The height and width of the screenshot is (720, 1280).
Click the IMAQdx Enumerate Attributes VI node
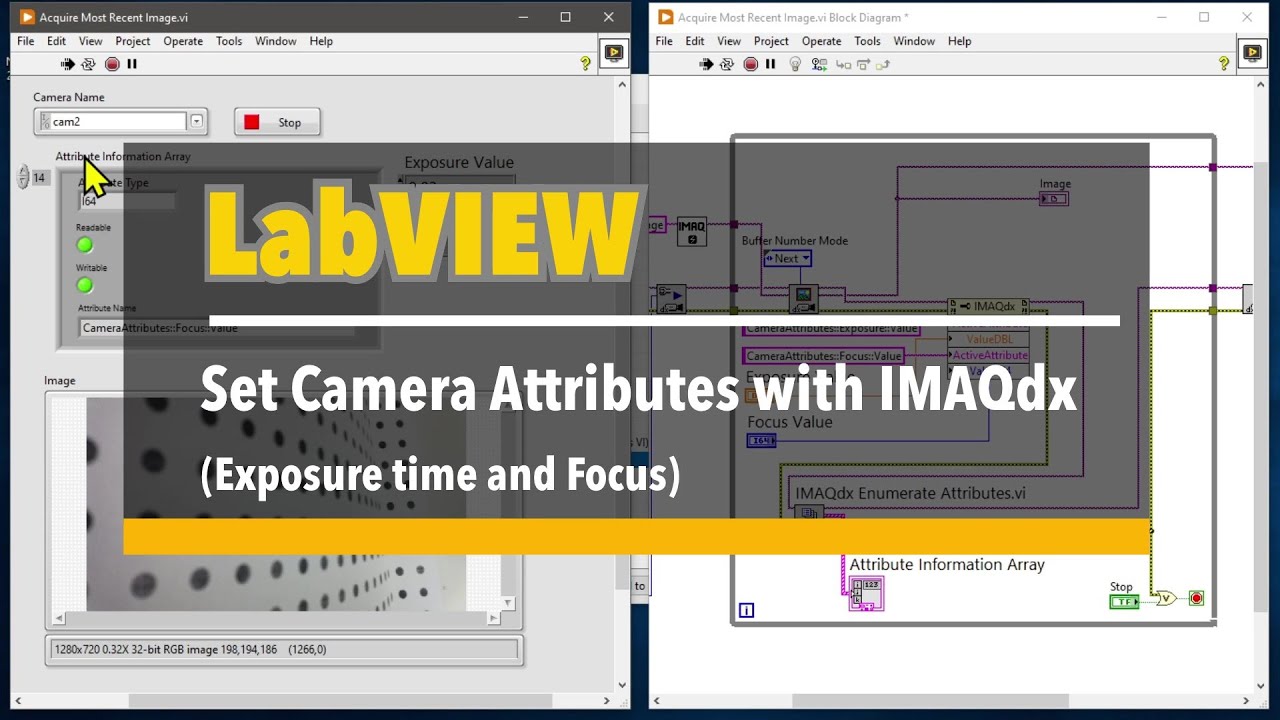tap(808, 513)
